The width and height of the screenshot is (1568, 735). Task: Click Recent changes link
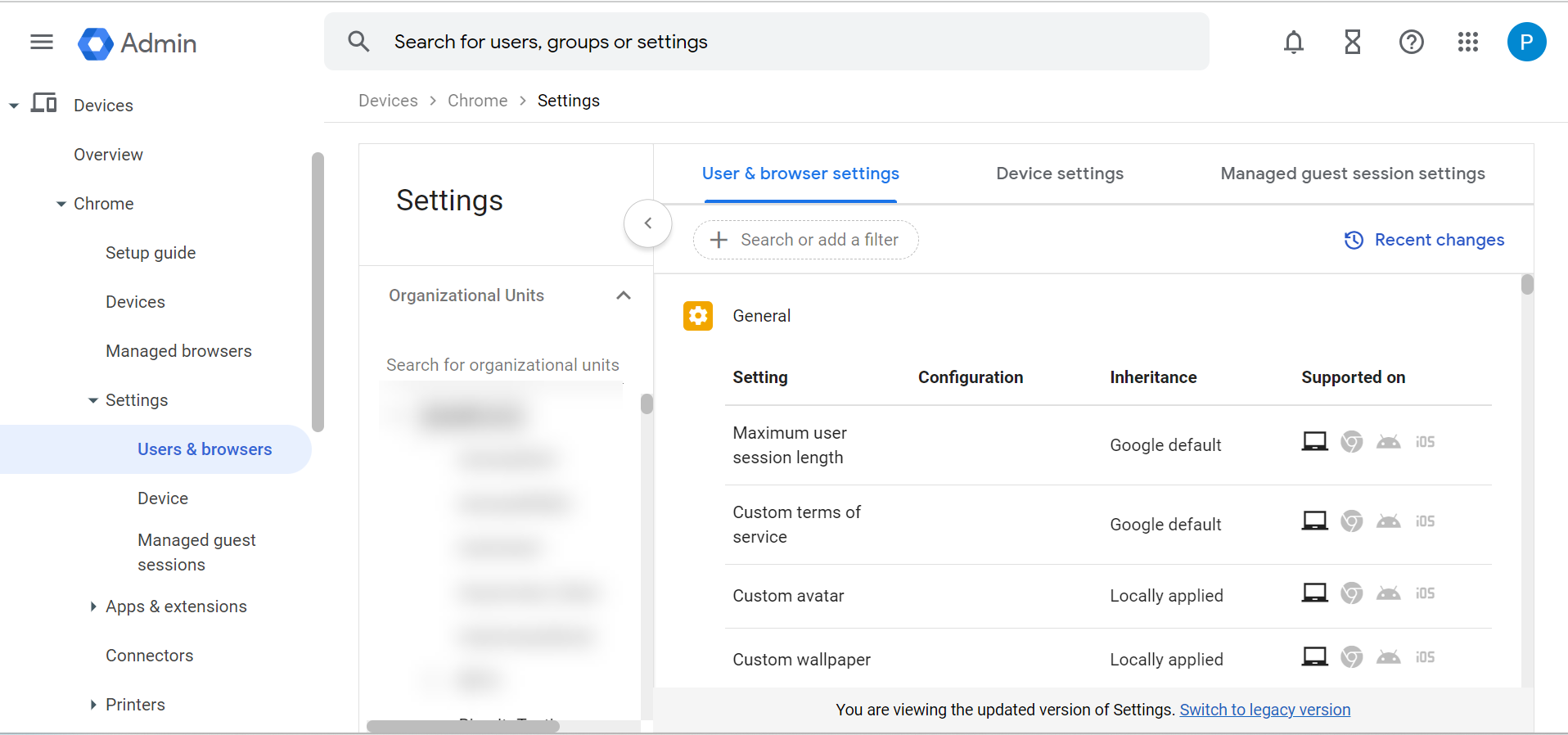point(1440,240)
